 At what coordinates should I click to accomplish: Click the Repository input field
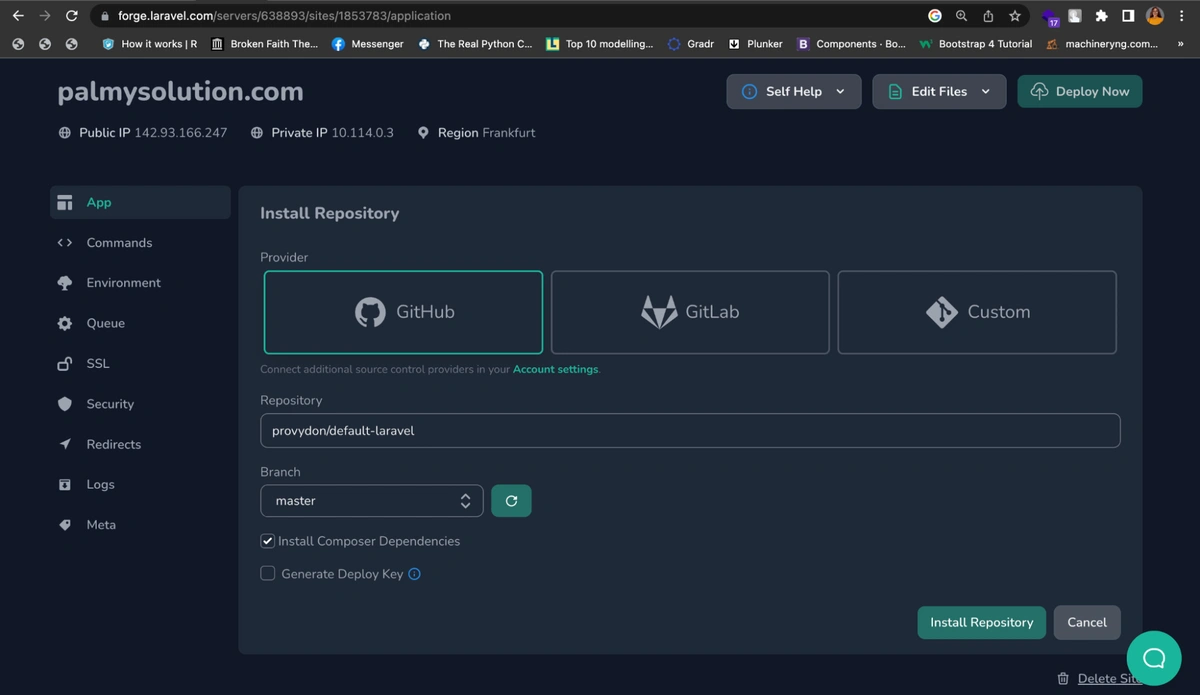690,431
